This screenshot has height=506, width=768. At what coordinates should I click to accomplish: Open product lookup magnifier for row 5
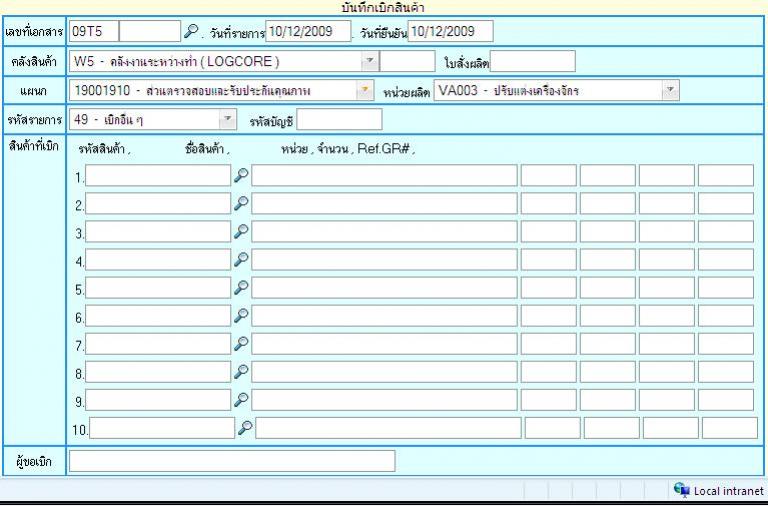point(241,288)
